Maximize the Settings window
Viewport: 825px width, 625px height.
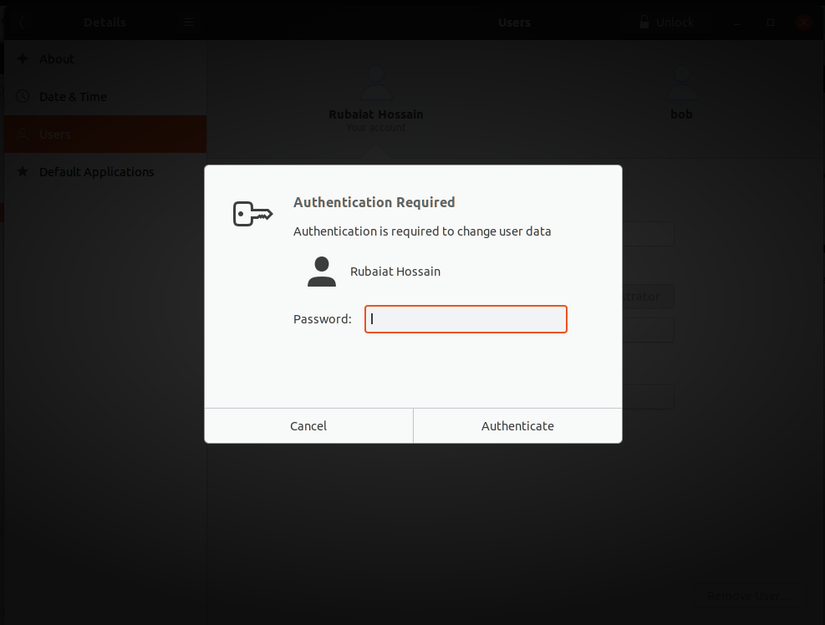(x=770, y=23)
